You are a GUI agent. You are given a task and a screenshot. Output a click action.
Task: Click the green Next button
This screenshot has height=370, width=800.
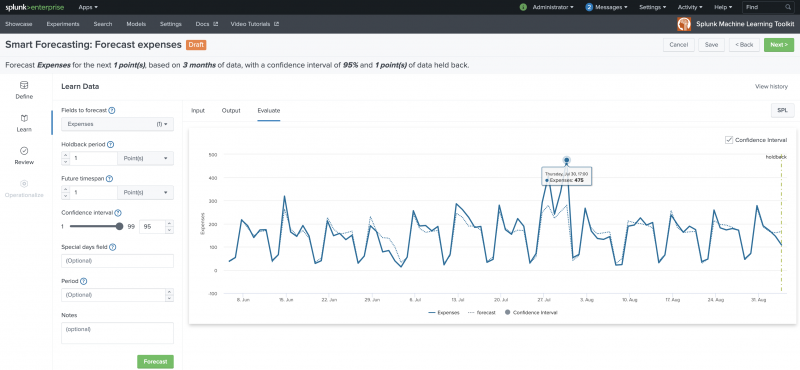pyautogui.click(x=779, y=45)
